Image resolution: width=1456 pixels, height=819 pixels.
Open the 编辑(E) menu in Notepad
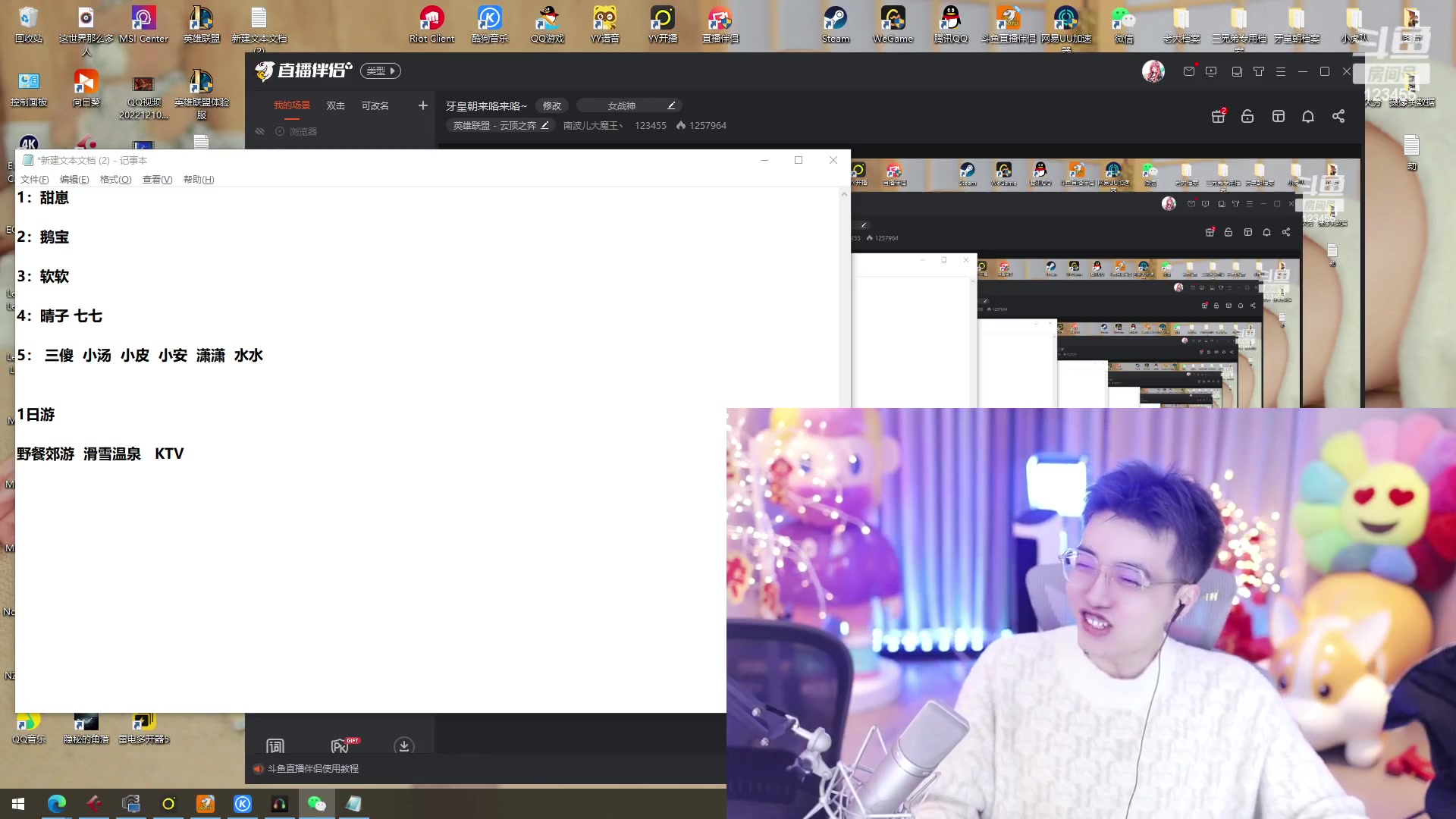click(74, 180)
